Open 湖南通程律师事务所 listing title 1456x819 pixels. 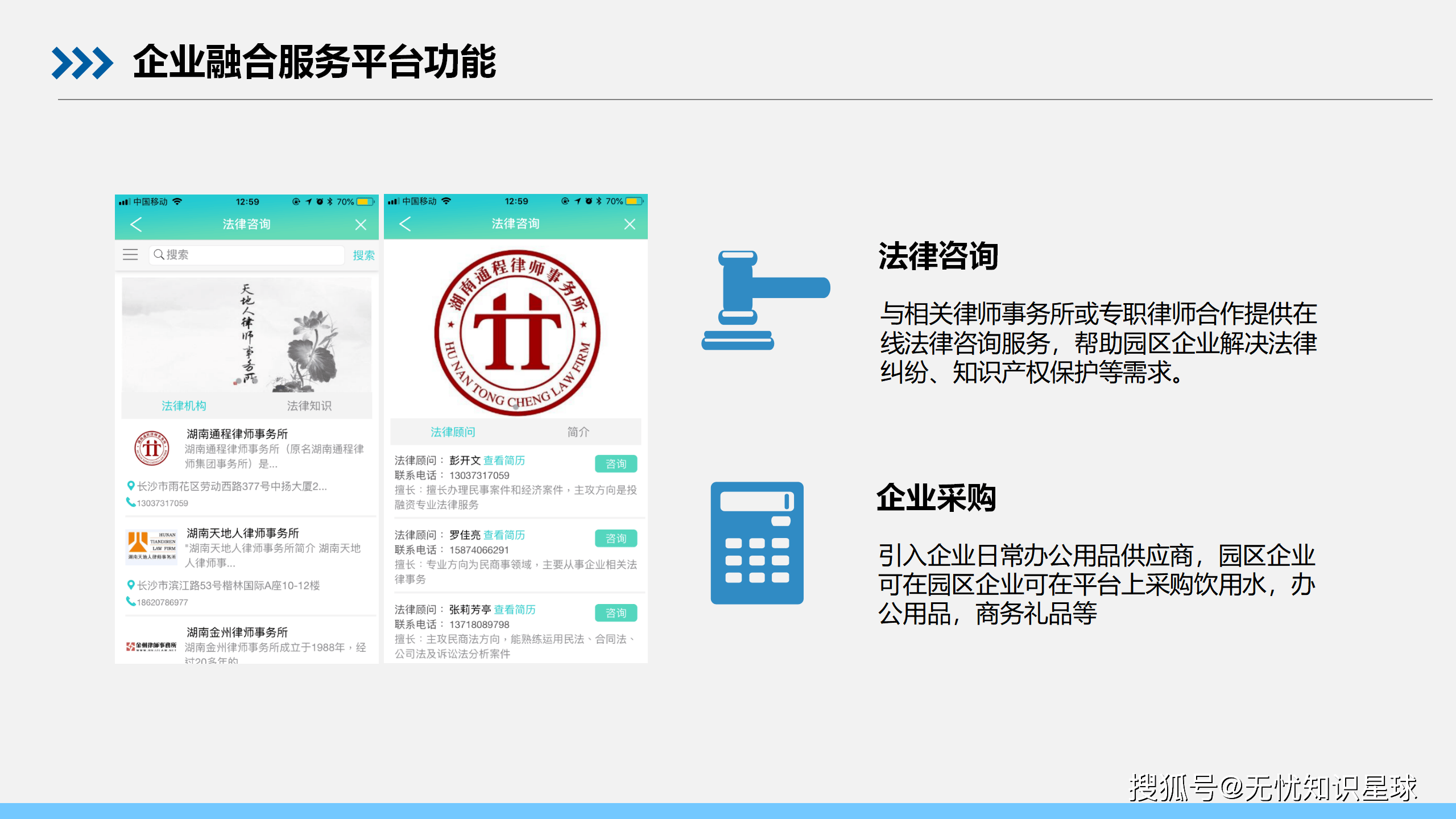[237, 434]
